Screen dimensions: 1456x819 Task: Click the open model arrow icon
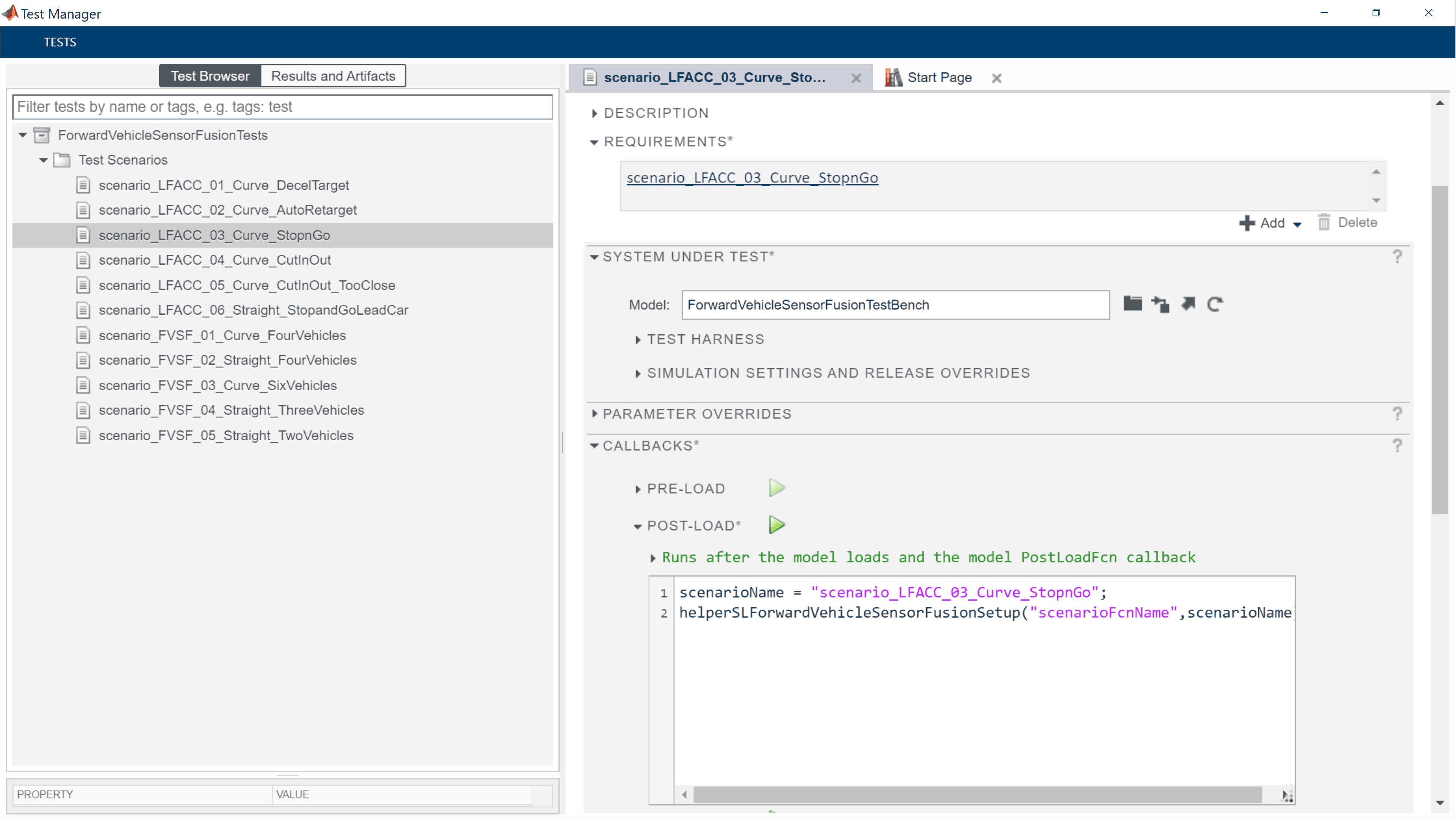point(1188,303)
